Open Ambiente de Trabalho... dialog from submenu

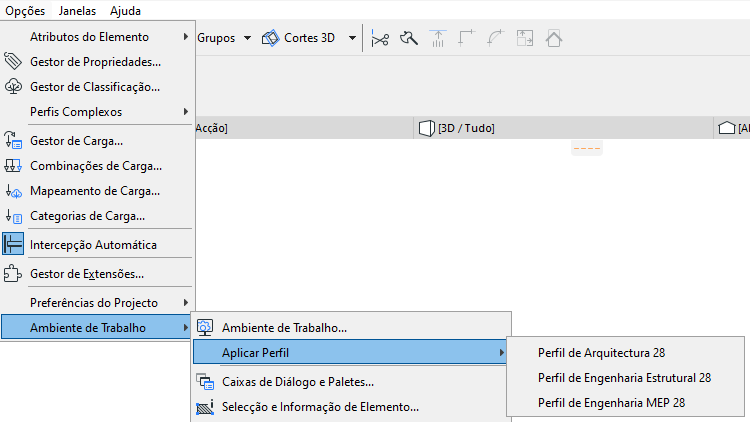pos(352,328)
